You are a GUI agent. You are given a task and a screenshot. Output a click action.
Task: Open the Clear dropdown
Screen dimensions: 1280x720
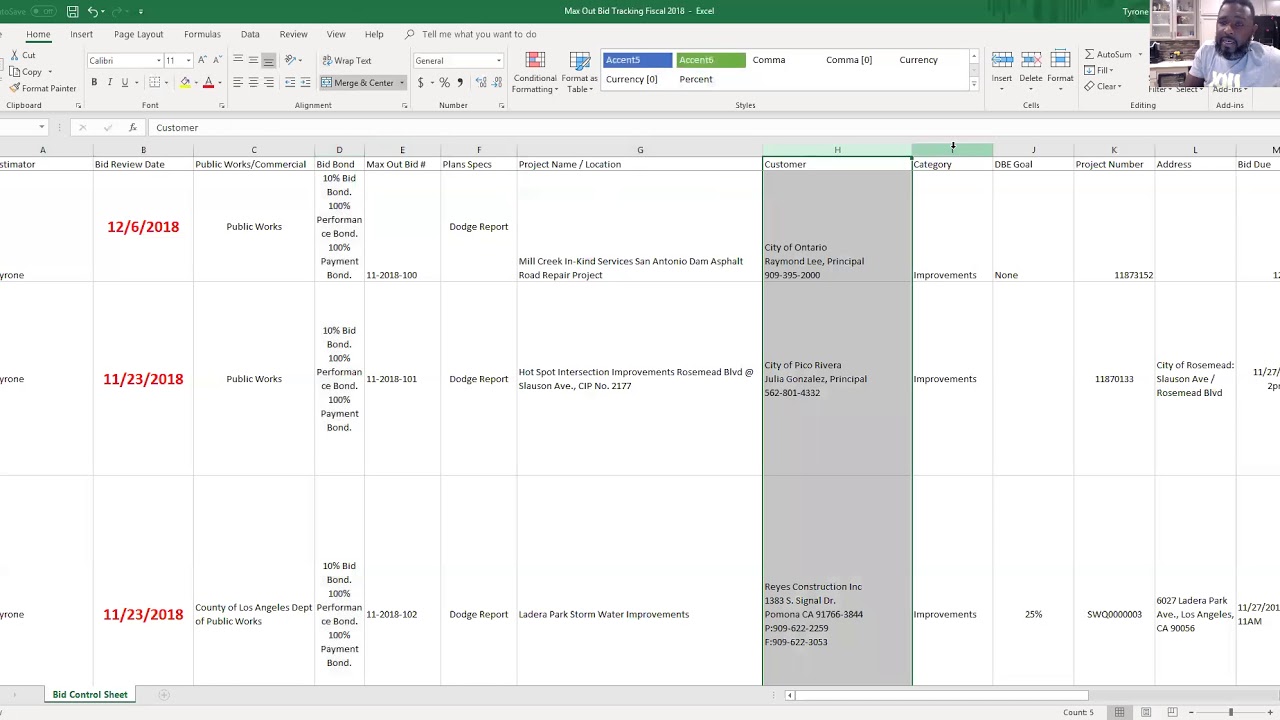[x=1103, y=86]
